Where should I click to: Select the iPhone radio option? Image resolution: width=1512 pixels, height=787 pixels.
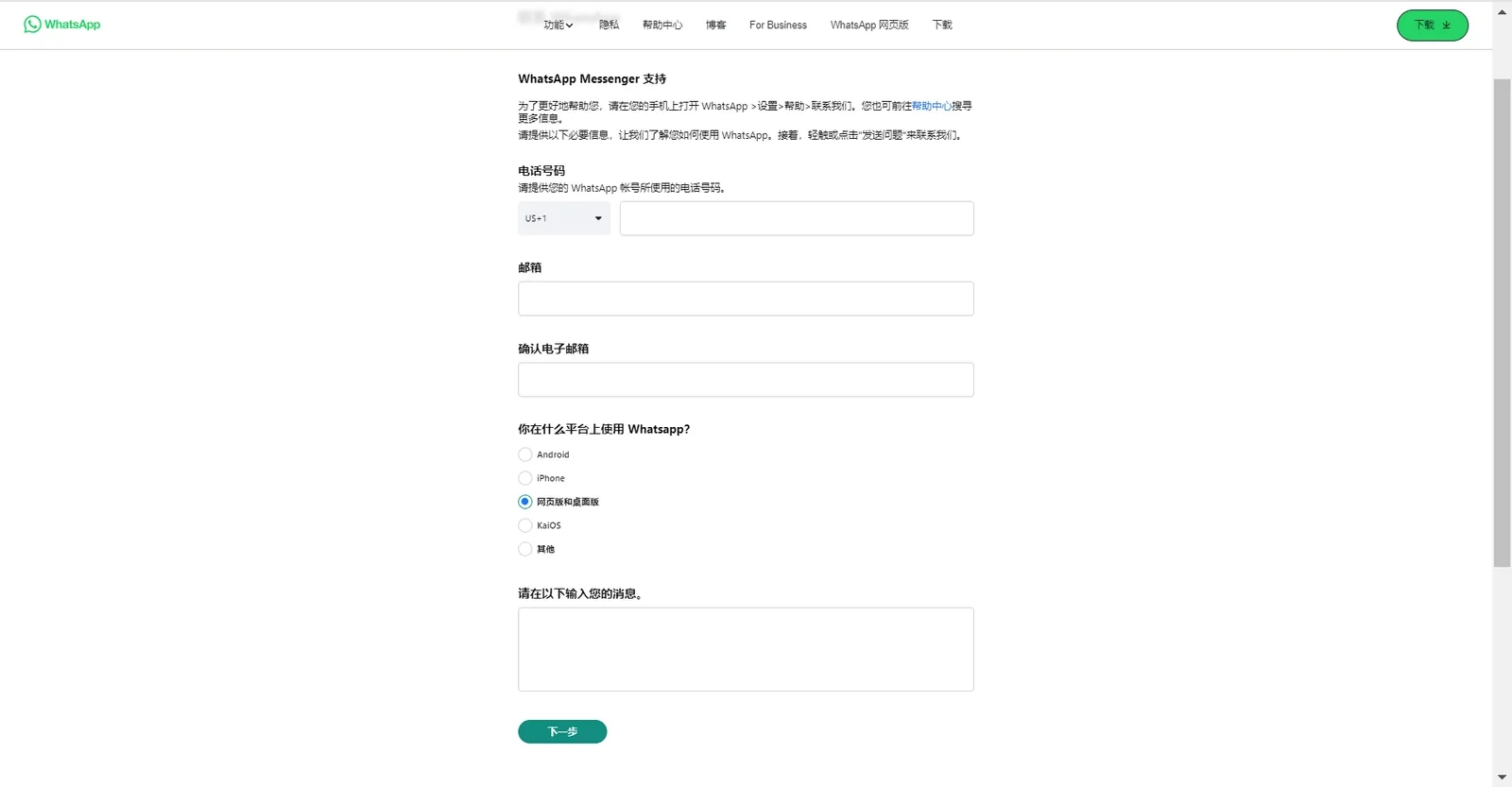coord(525,478)
